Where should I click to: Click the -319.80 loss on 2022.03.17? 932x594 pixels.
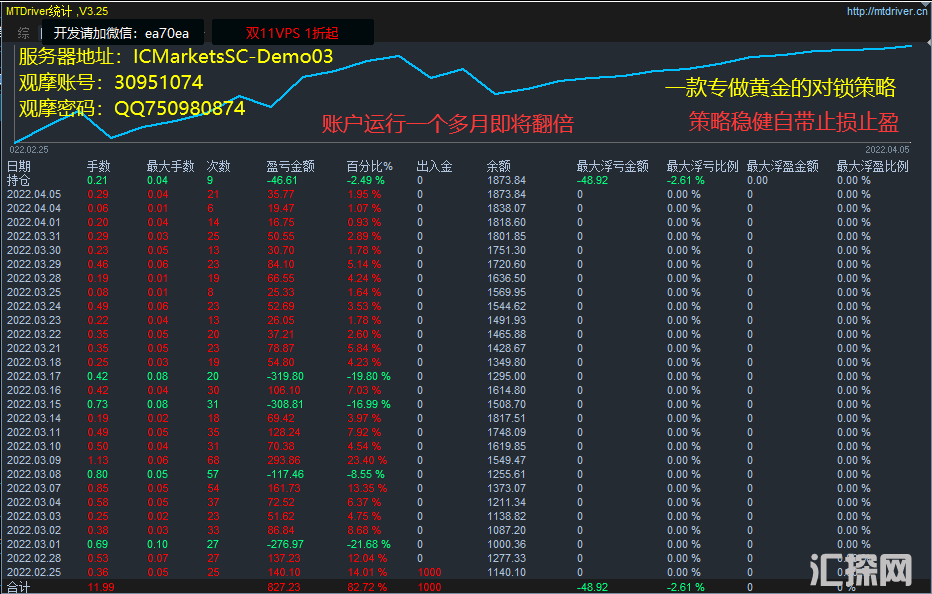[285, 376]
